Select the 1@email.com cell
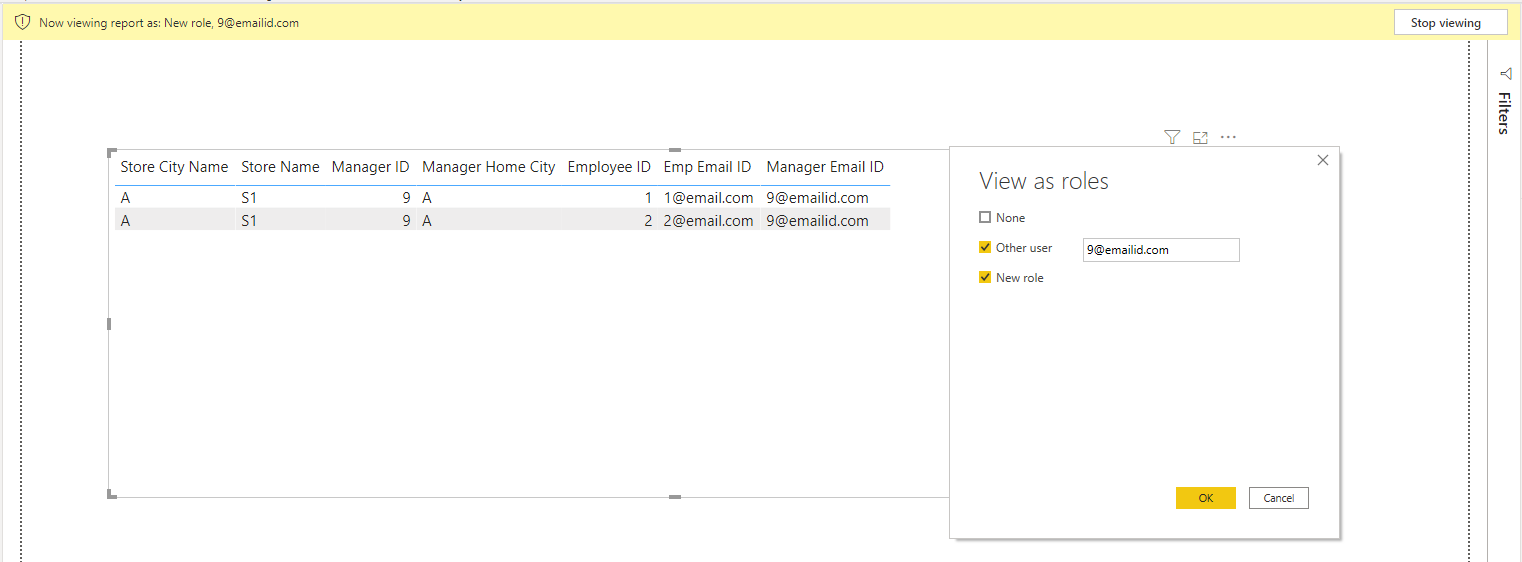This screenshot has height=562, width=1522. 708,198
